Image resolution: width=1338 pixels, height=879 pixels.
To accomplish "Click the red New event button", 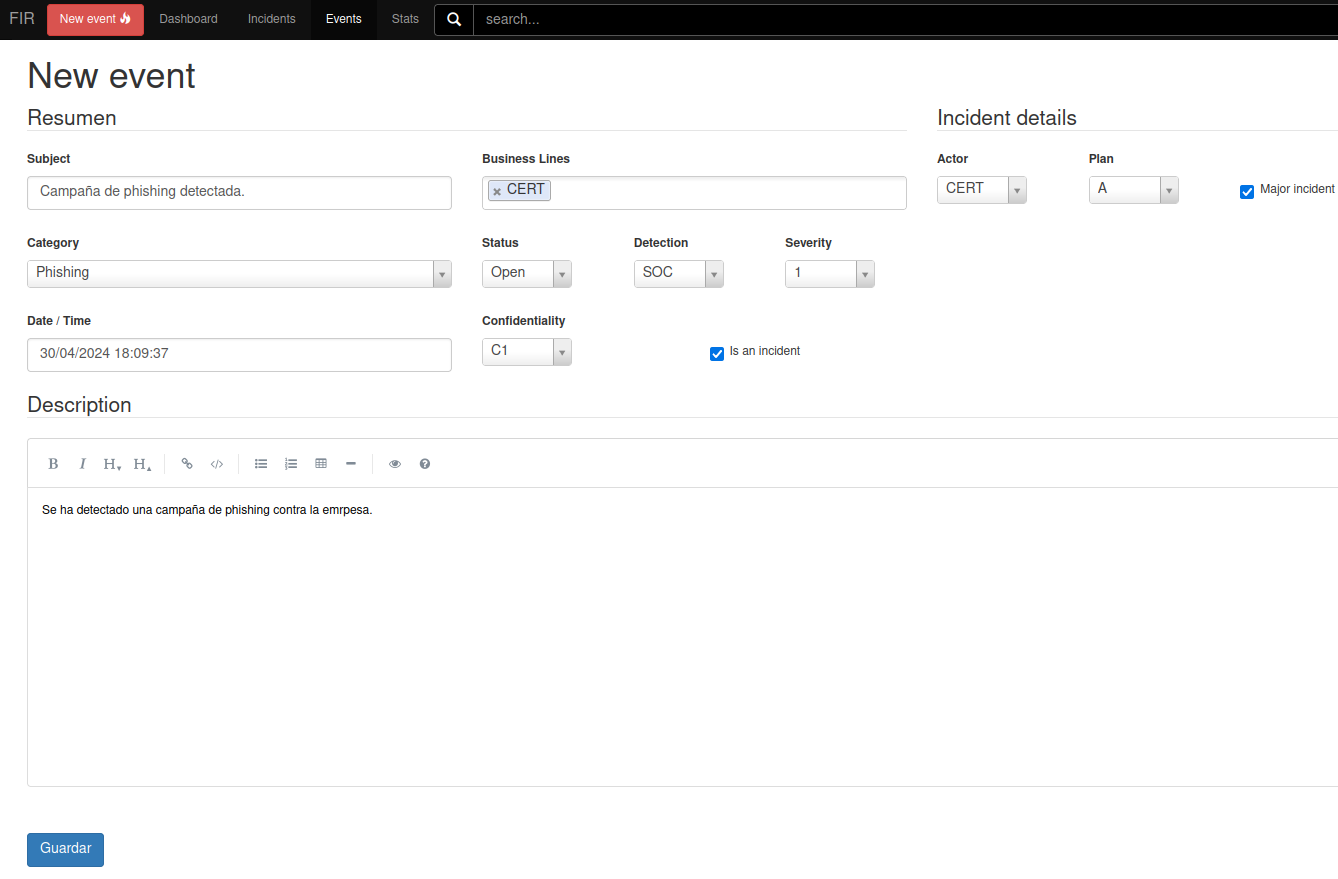I will pyautogui.click(x=95, y=19).
